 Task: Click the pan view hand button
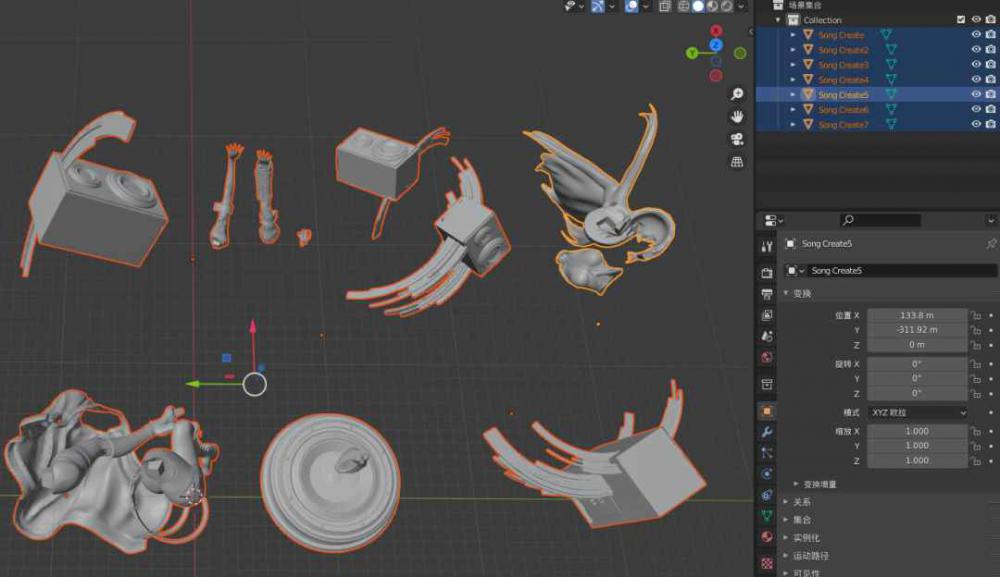(737, 117)
